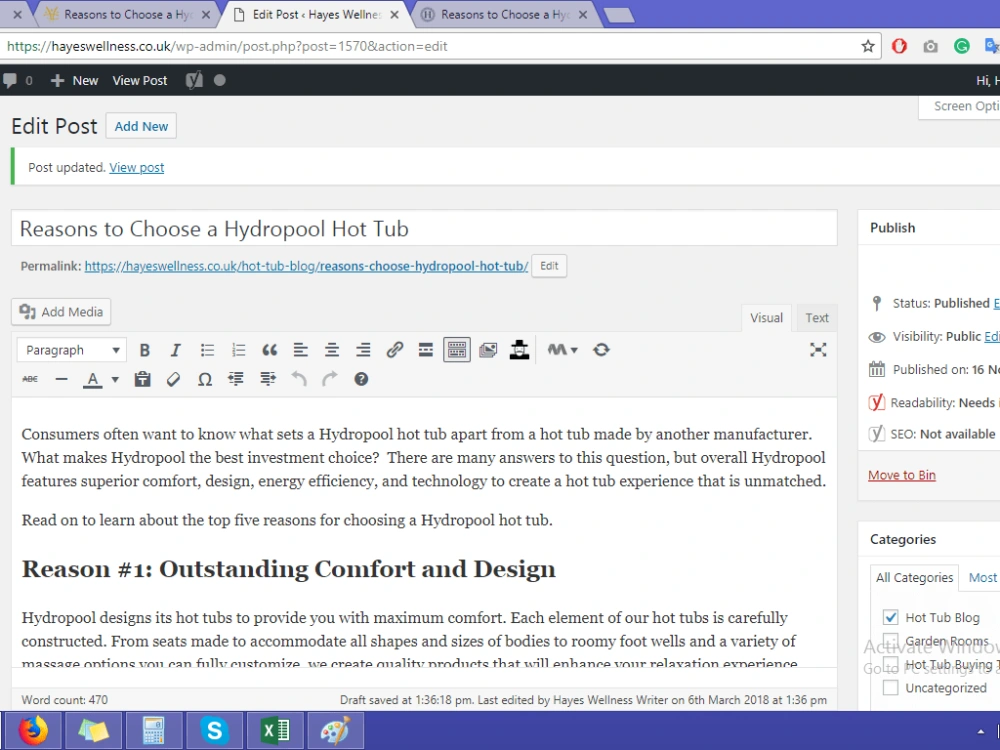Uncheck the Hot Tub Blog category
This screenshot has height=750, width=1000.
[x=890, y=617]
